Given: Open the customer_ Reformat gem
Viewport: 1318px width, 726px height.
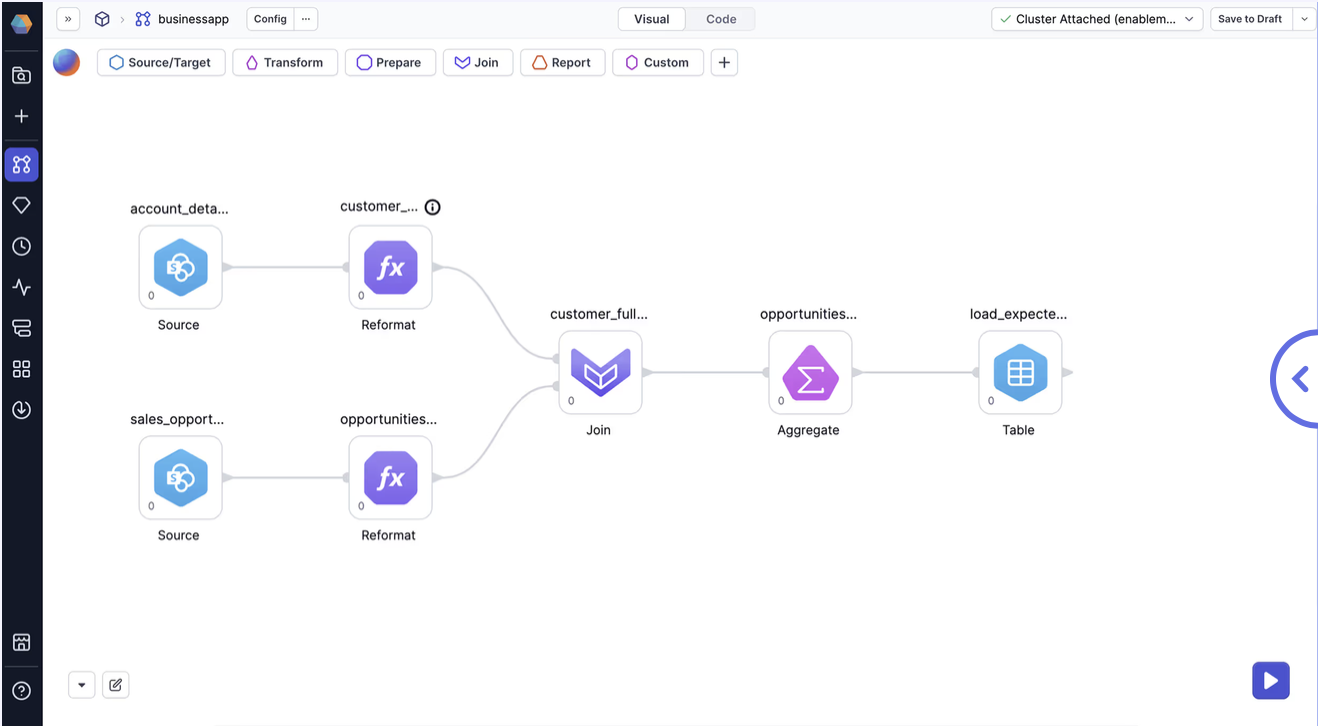Looking at the screenshot, I should coord(390,268).
